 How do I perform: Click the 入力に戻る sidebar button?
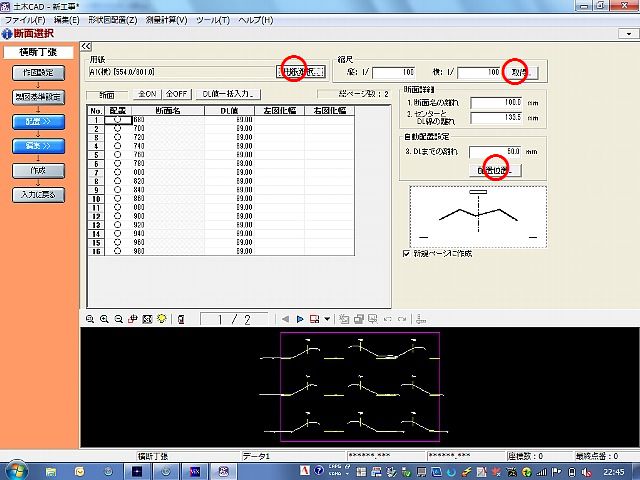38,195
